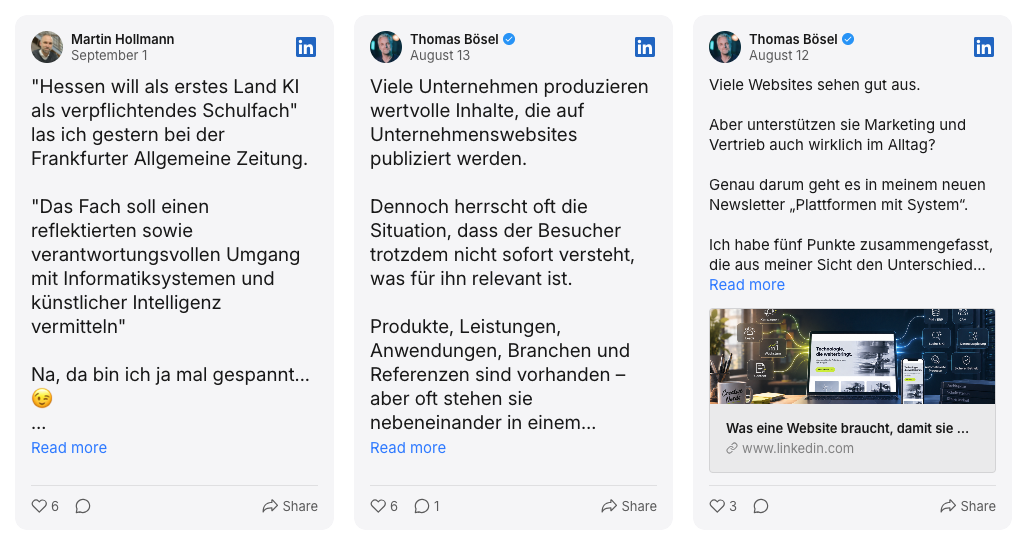Click Thomas Bösel avatar on August 13 post
This screenshot has width=1027, height=542.
click(x=386, y=47)
